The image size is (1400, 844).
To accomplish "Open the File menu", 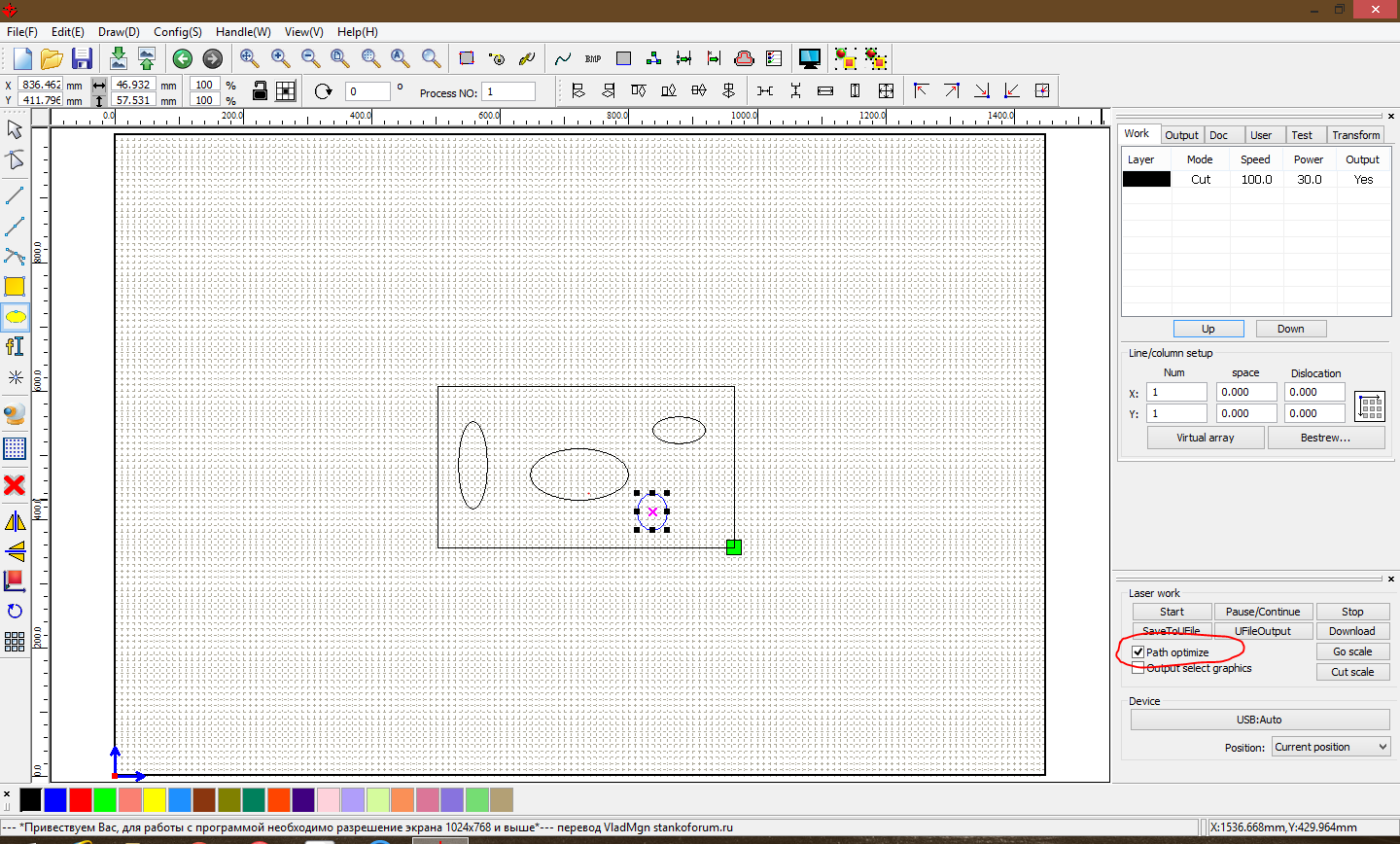I will (22, 32).
